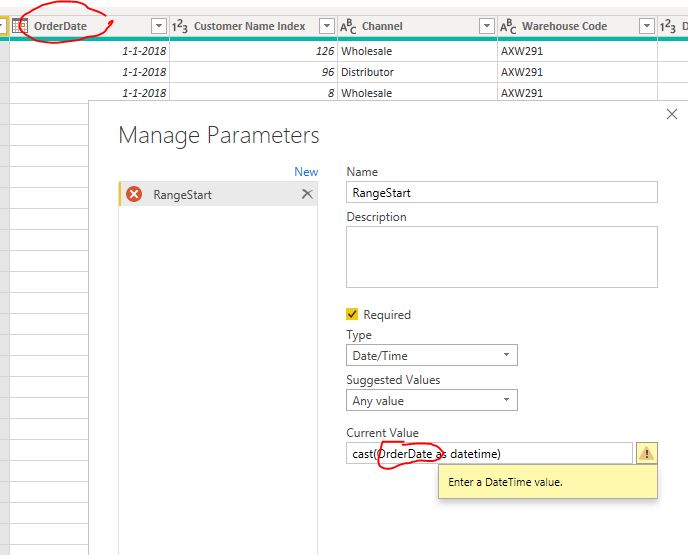Image resolution: width=688 pixels, height=555 pixels.
Task: Select the Channel column header
Action: (417, 26)
